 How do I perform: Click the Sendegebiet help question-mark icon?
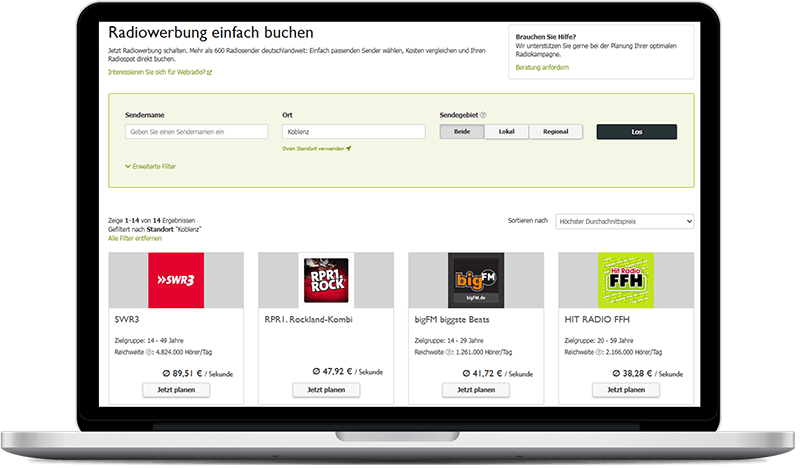click(483, 115)
